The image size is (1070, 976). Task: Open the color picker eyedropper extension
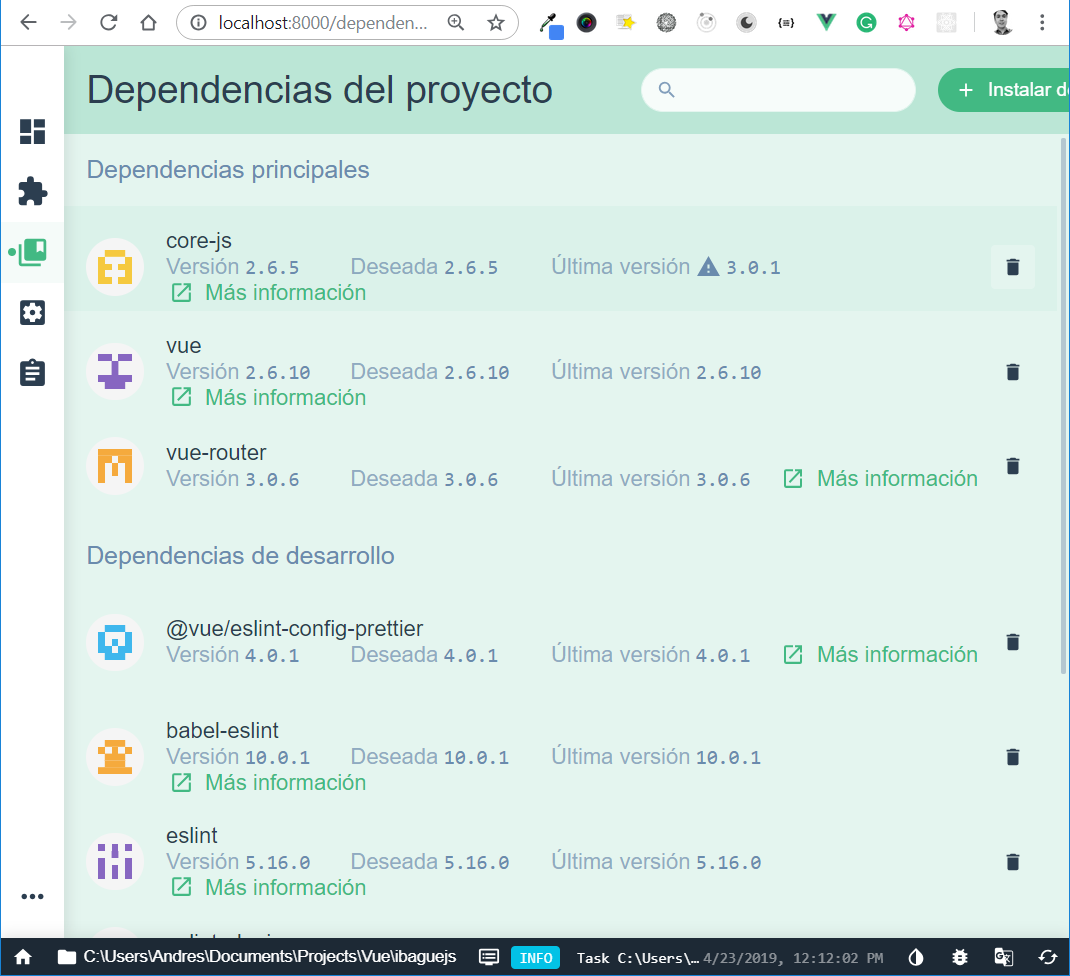point(551,25)
